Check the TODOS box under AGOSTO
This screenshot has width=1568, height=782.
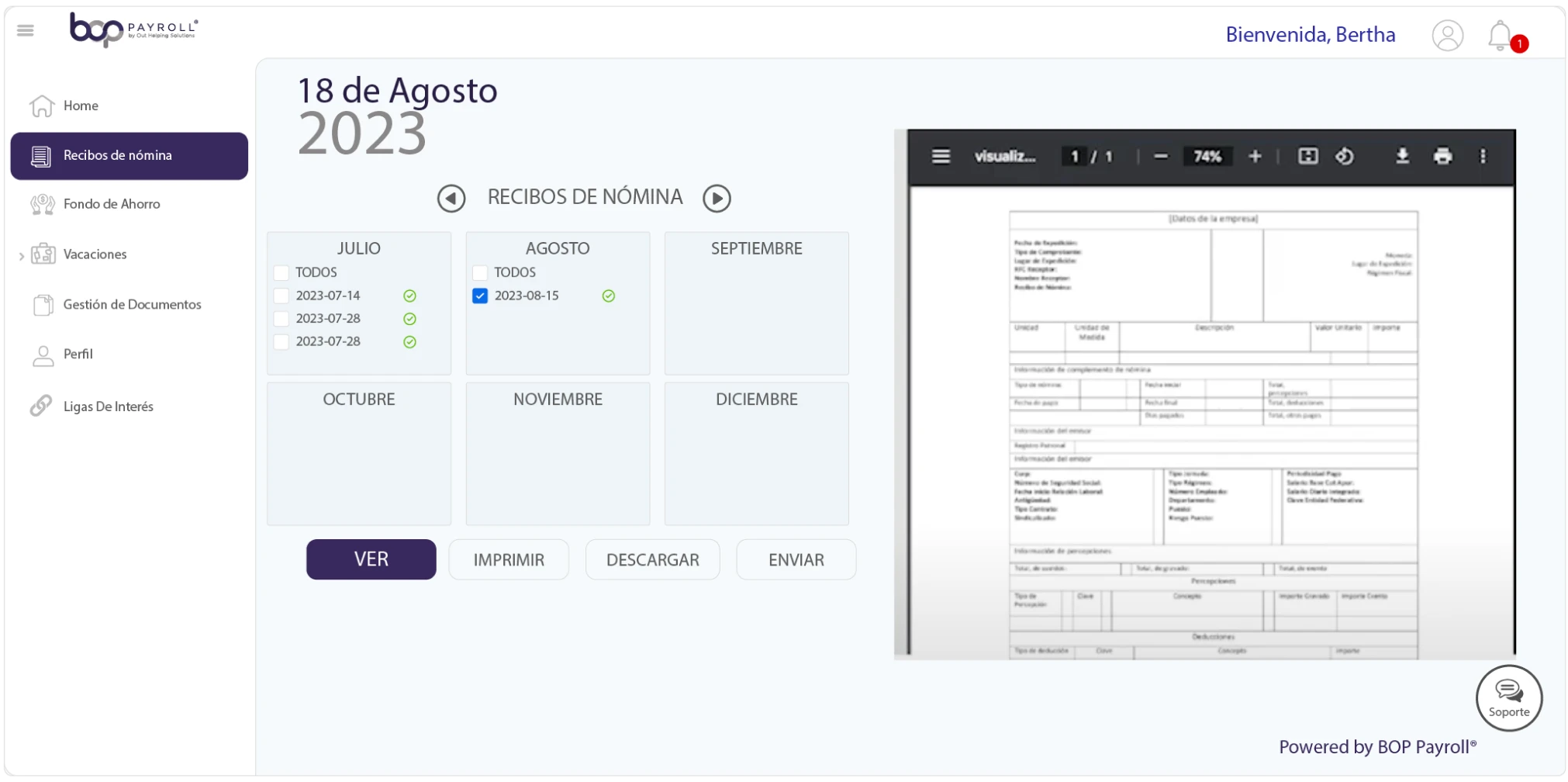pyautogui.click(x=480, y=273)
